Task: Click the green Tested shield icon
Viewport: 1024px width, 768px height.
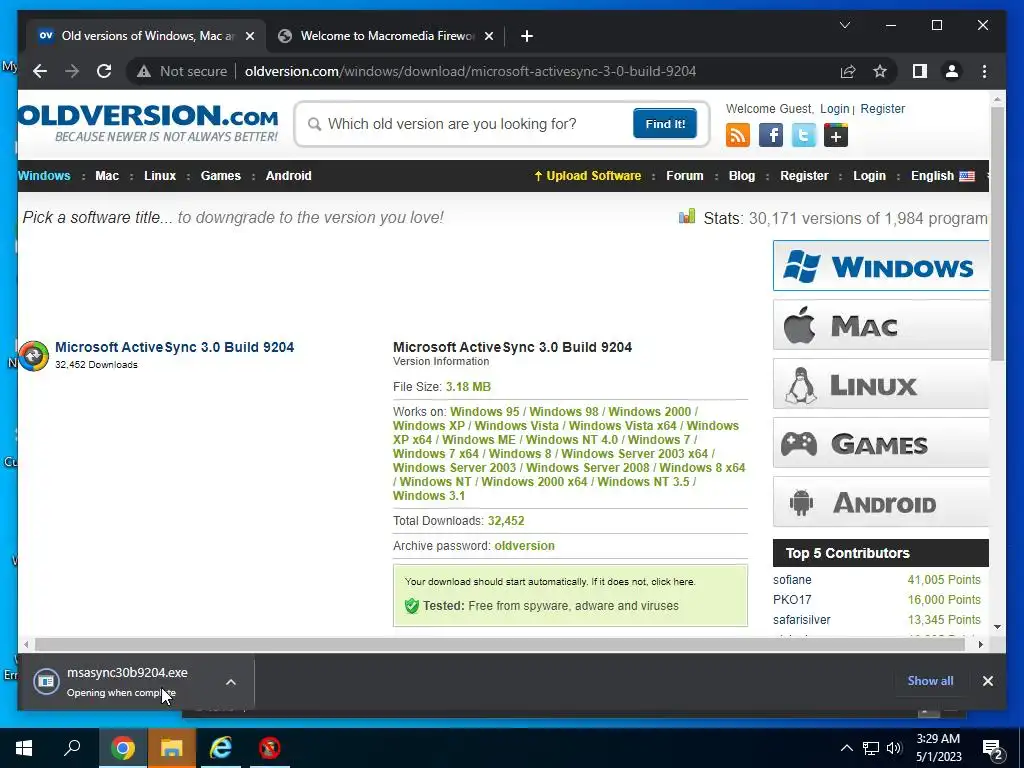Action: point(411,606)
